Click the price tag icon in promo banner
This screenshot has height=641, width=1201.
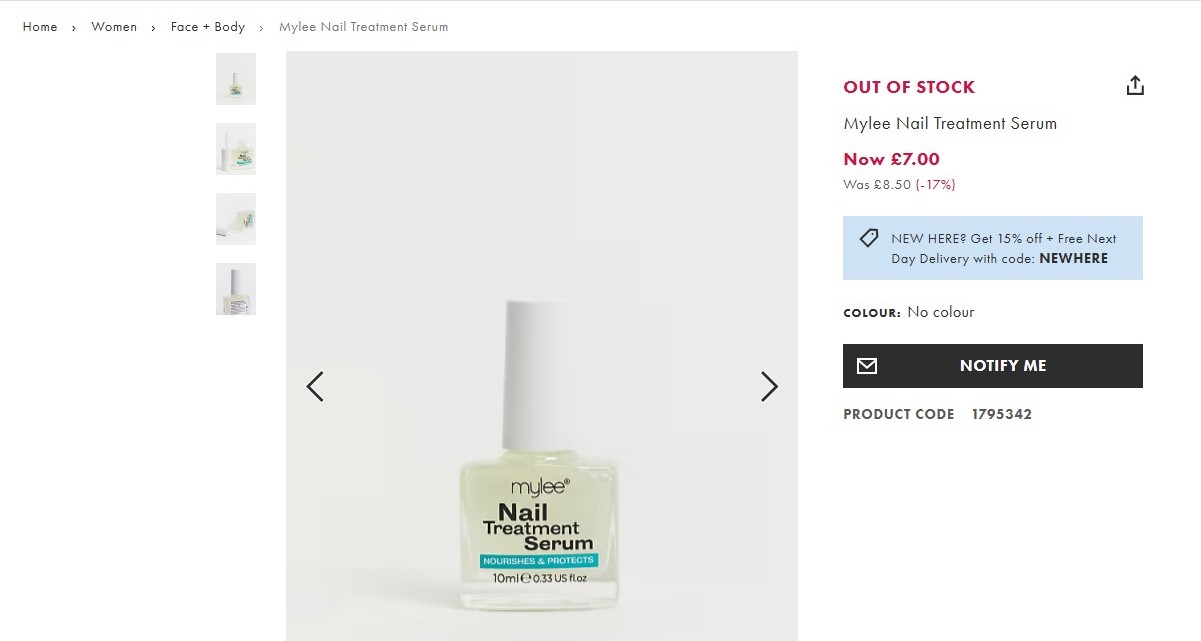869,238
